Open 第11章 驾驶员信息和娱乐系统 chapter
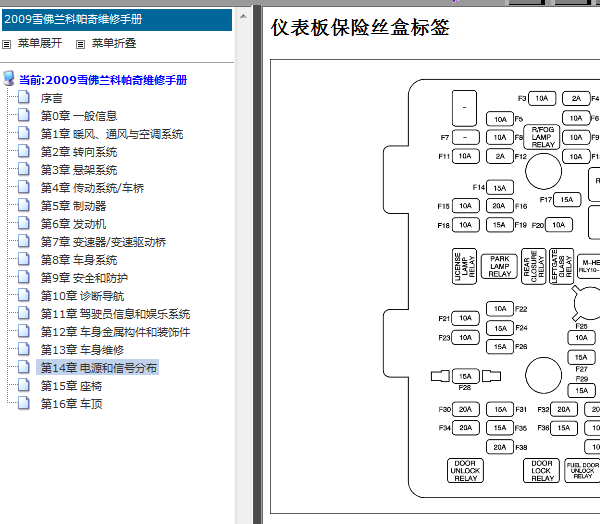The height and width of the screenshot is (524, 600). coord(115,314)
